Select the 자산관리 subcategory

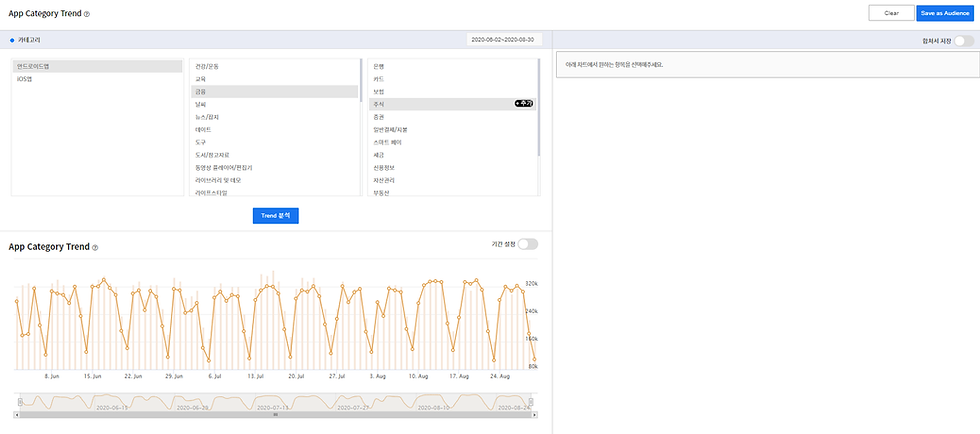(452, 180)
